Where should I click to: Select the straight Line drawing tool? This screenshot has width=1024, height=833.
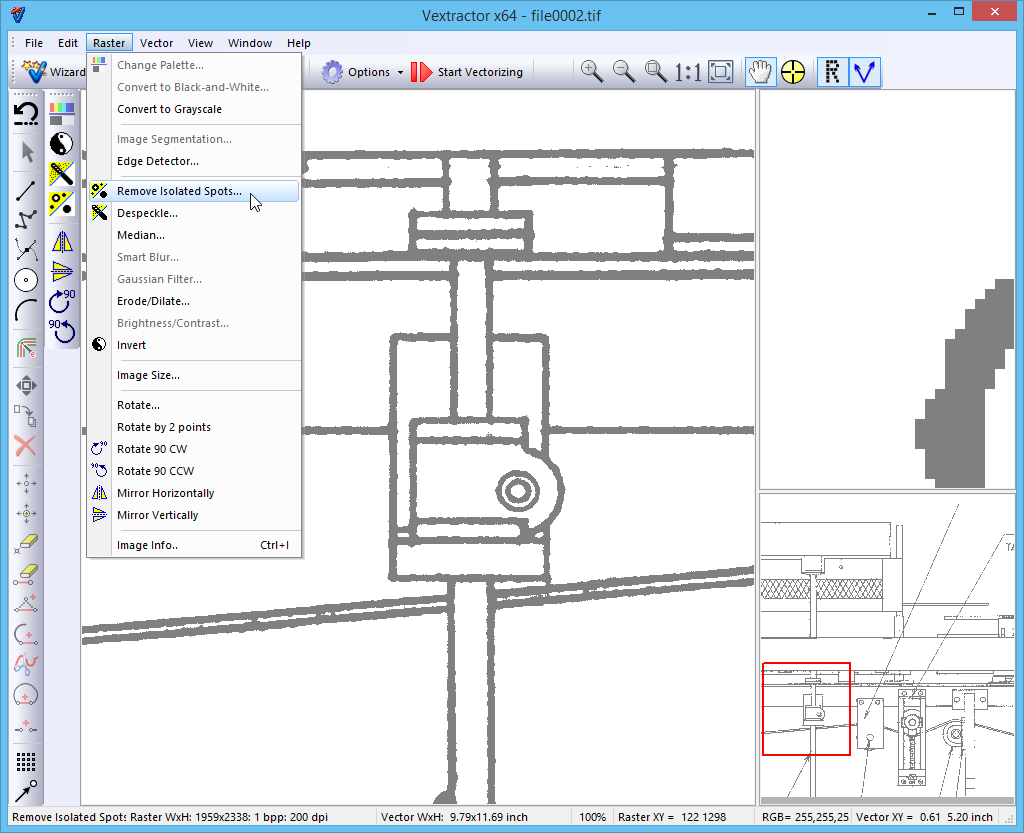click(26, 191)
